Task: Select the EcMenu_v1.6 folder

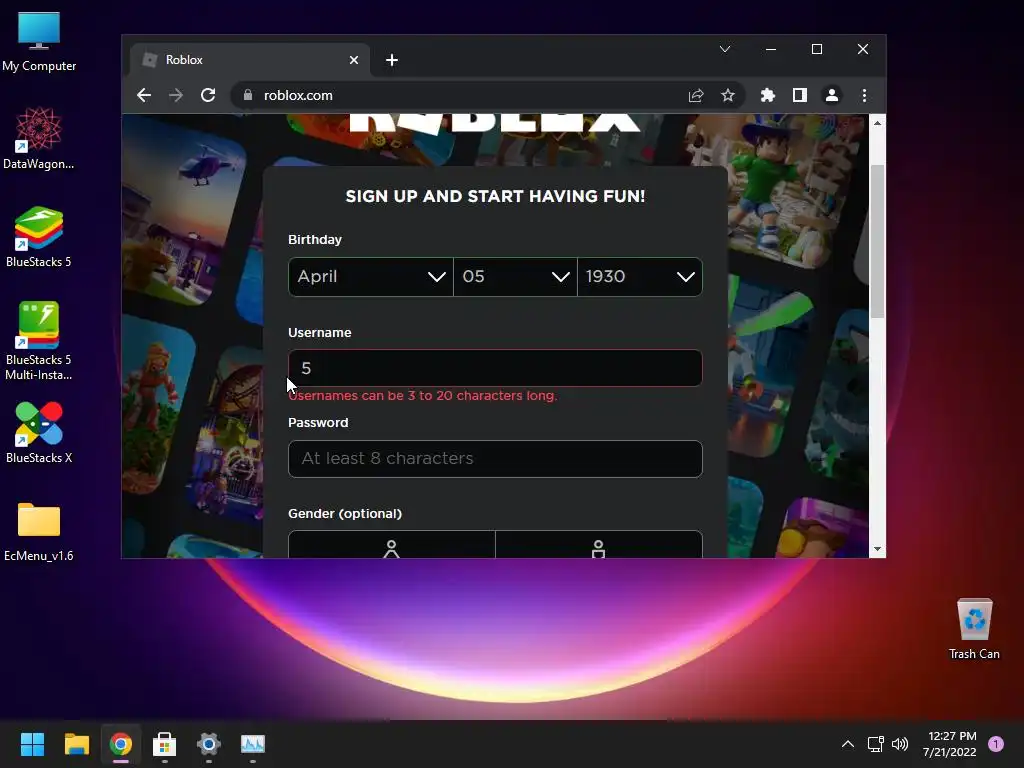Action: pyautogui.click(x=39, y=532)
